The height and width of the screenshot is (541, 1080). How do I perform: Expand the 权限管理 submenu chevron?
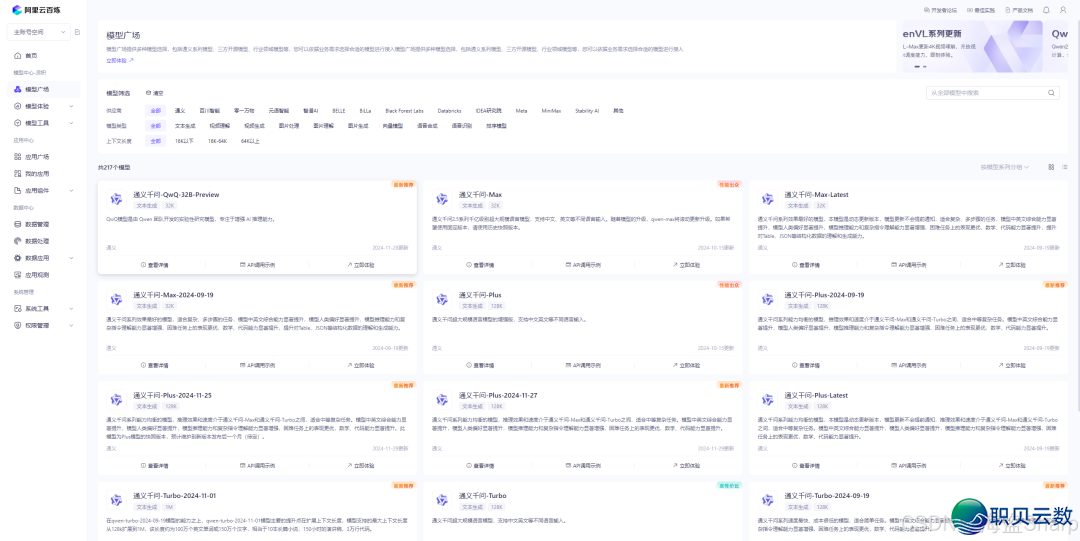click(x=72, y=325)
